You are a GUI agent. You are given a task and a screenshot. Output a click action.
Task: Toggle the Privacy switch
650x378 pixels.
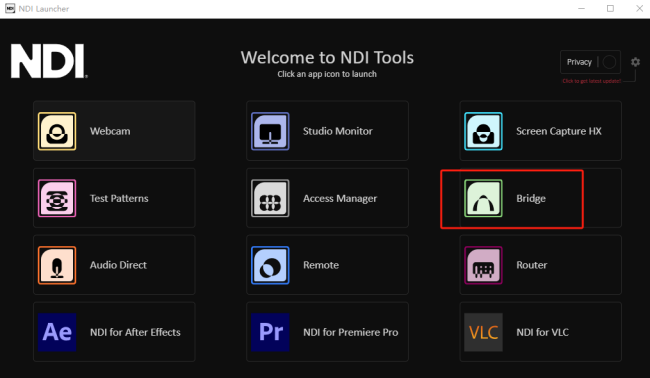point(609,62)
